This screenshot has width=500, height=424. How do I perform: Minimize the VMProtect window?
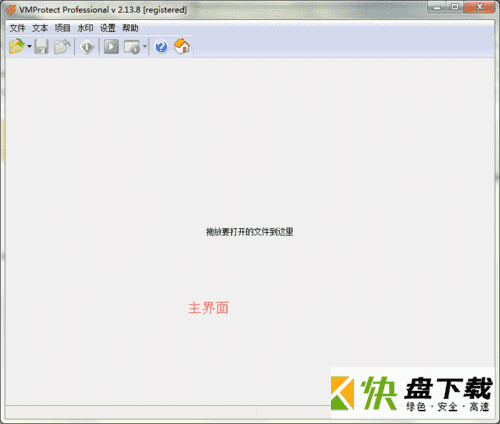[x=437, y=7]
